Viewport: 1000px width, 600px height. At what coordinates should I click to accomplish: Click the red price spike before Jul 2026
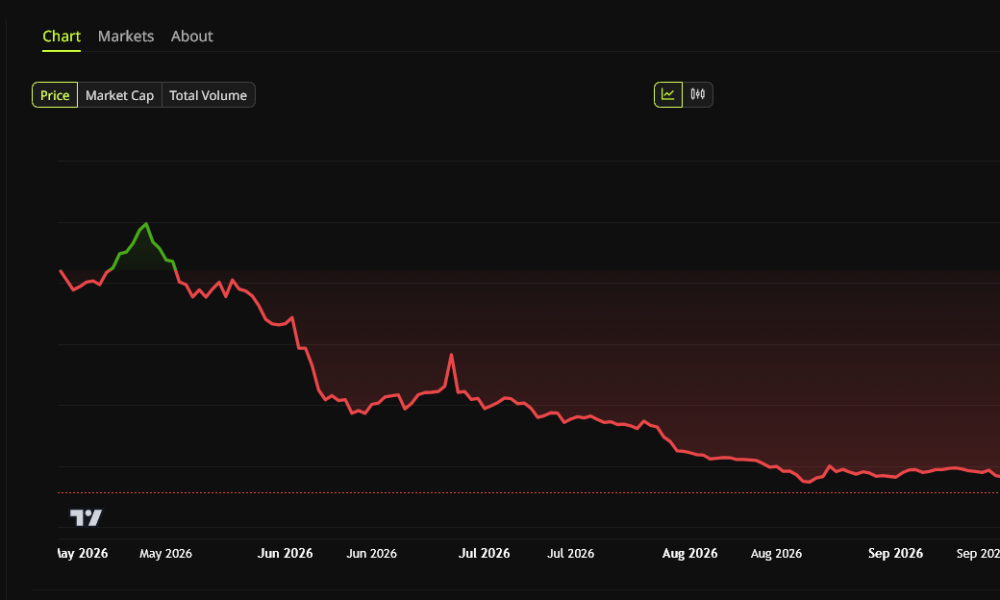click(451, 355)
